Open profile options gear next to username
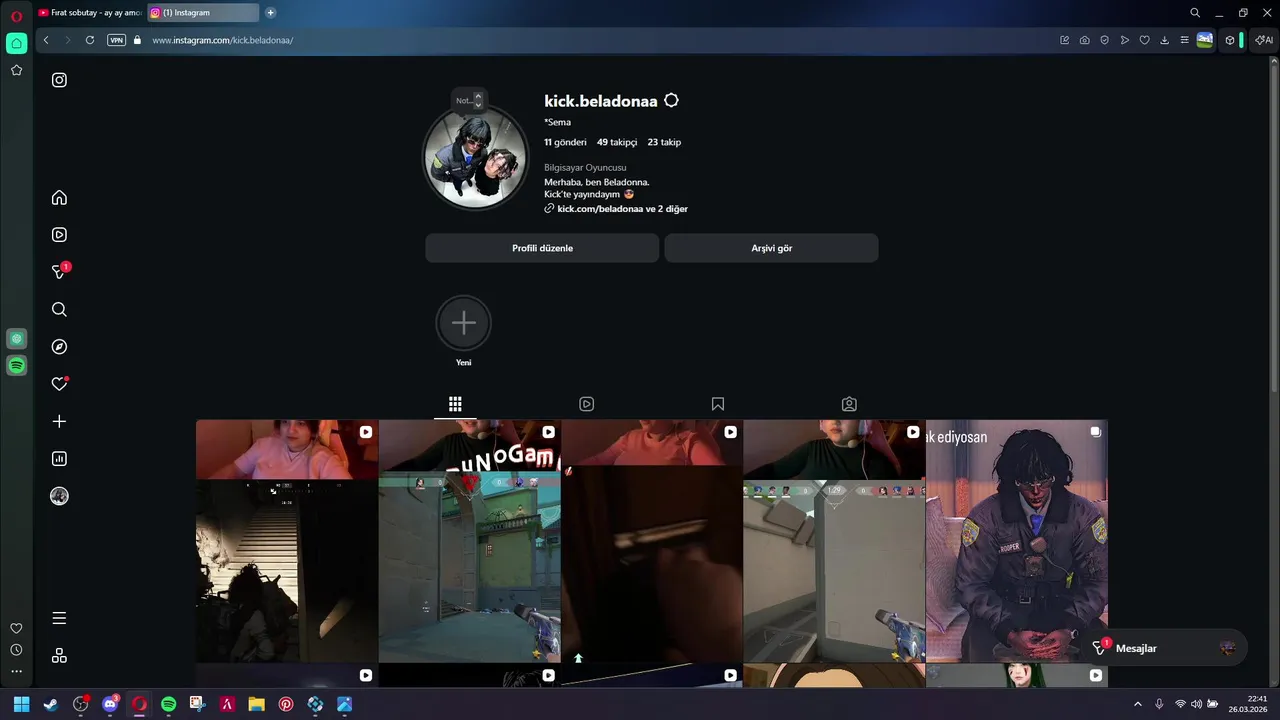 pos(671,100)
